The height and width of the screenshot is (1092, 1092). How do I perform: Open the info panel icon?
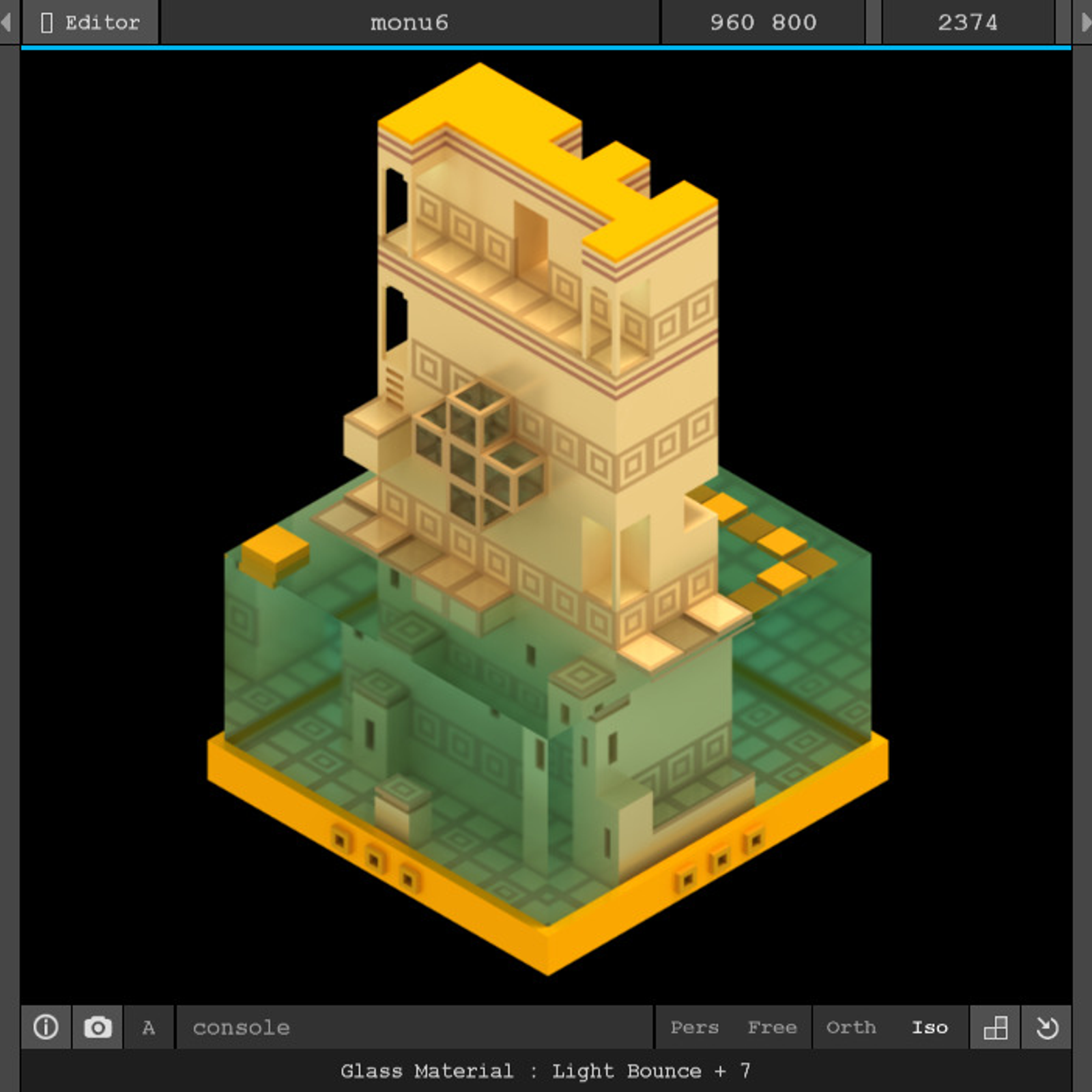46,1027
